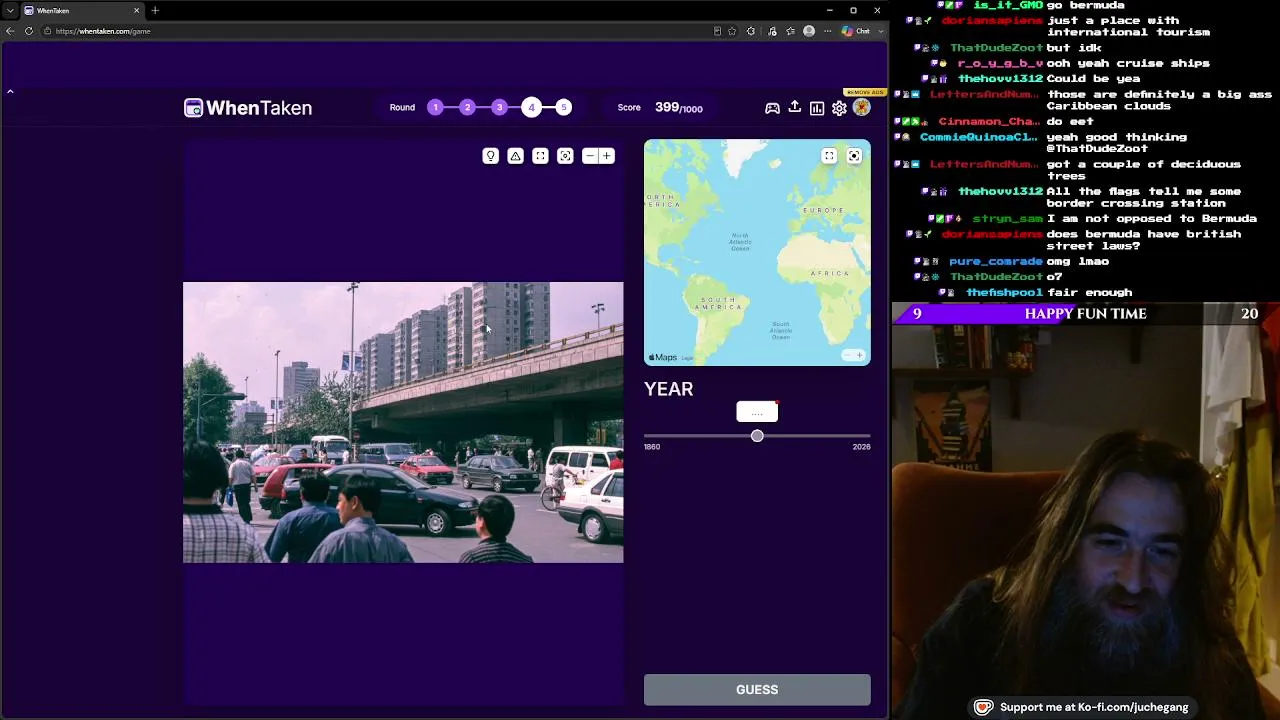Open the browser extensions icon

click(751, 31)
